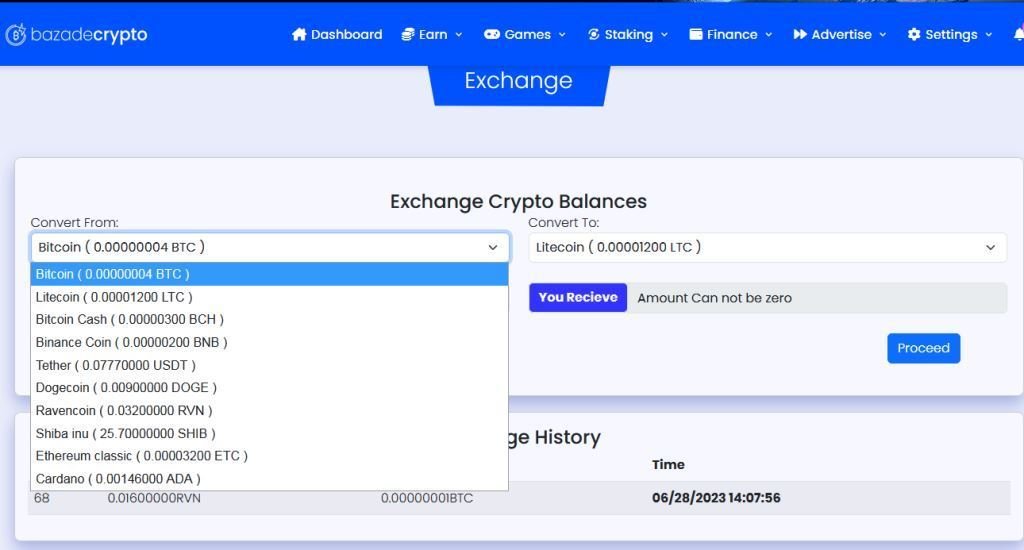Click history value 0.00000001BTC
This screenshot has height=550, width=1024.
point(426,498)
